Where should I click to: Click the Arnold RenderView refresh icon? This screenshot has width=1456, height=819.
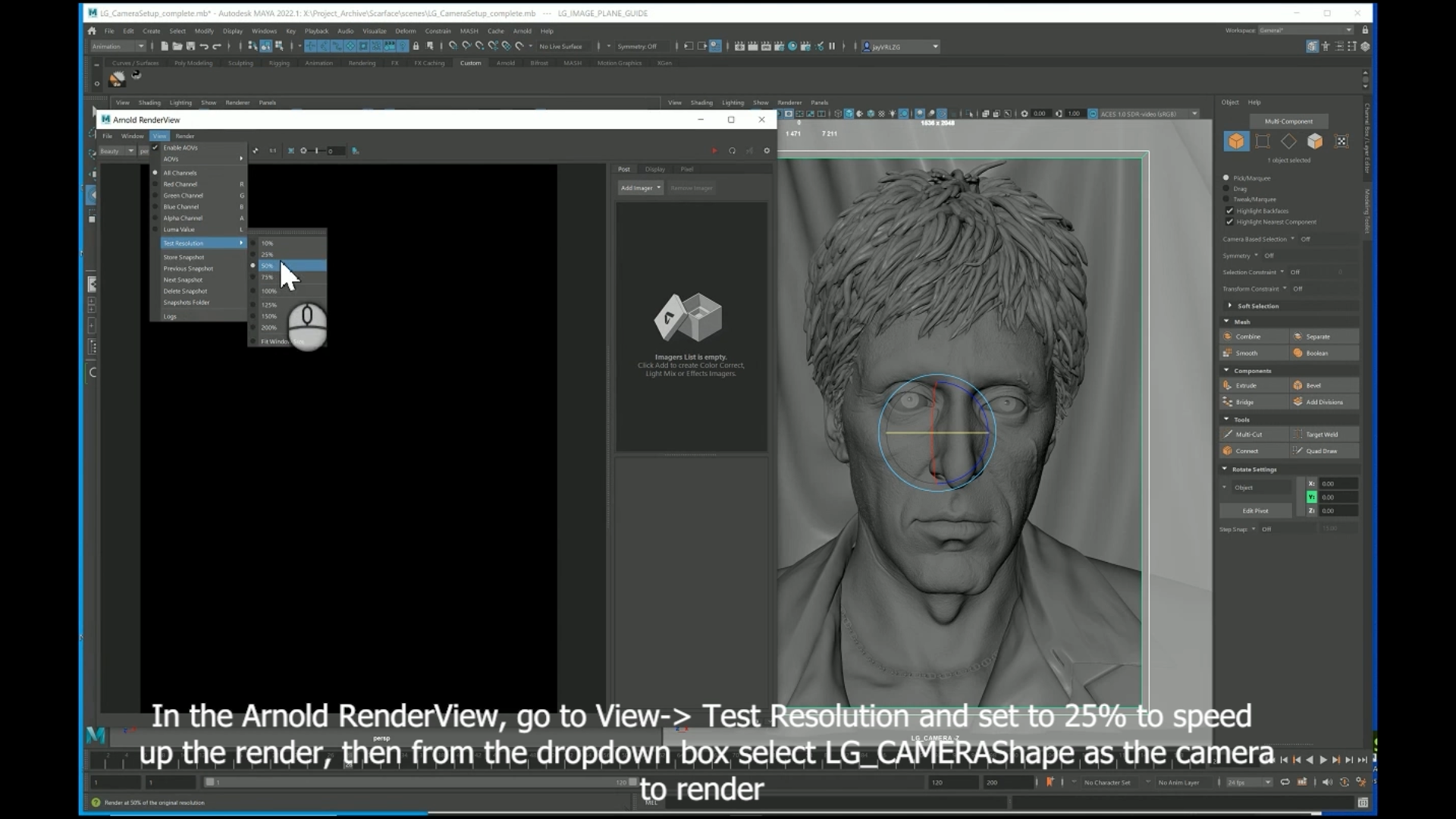coord(732,151)
